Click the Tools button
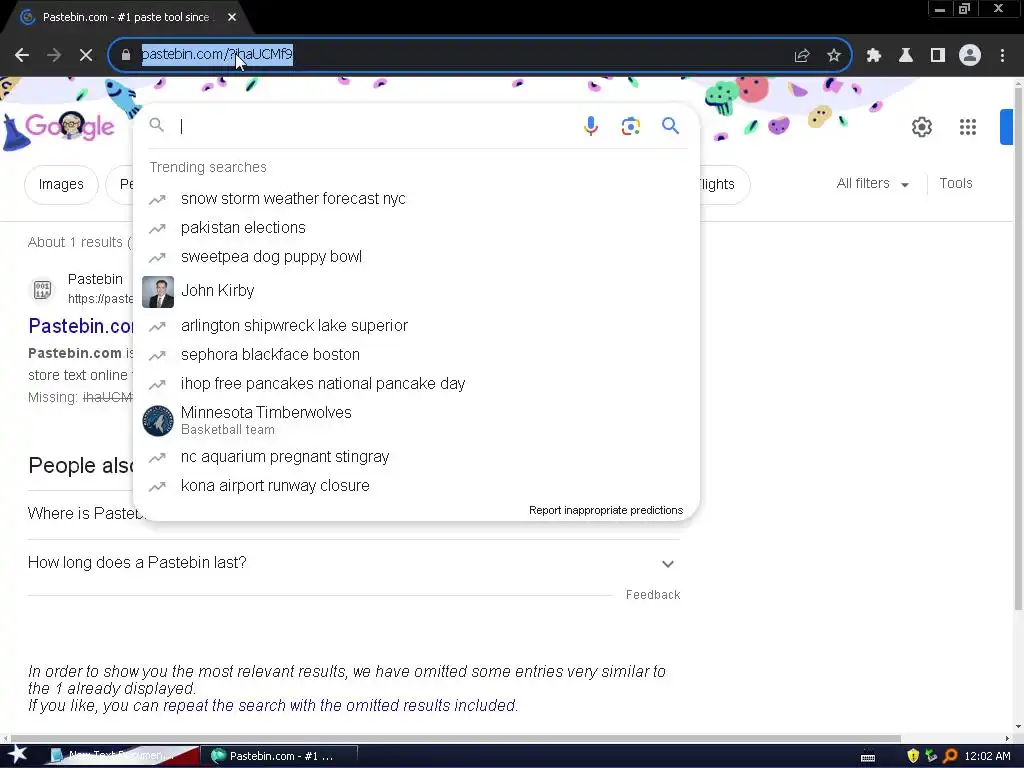 pyautogui.click(x=955, y=184)
